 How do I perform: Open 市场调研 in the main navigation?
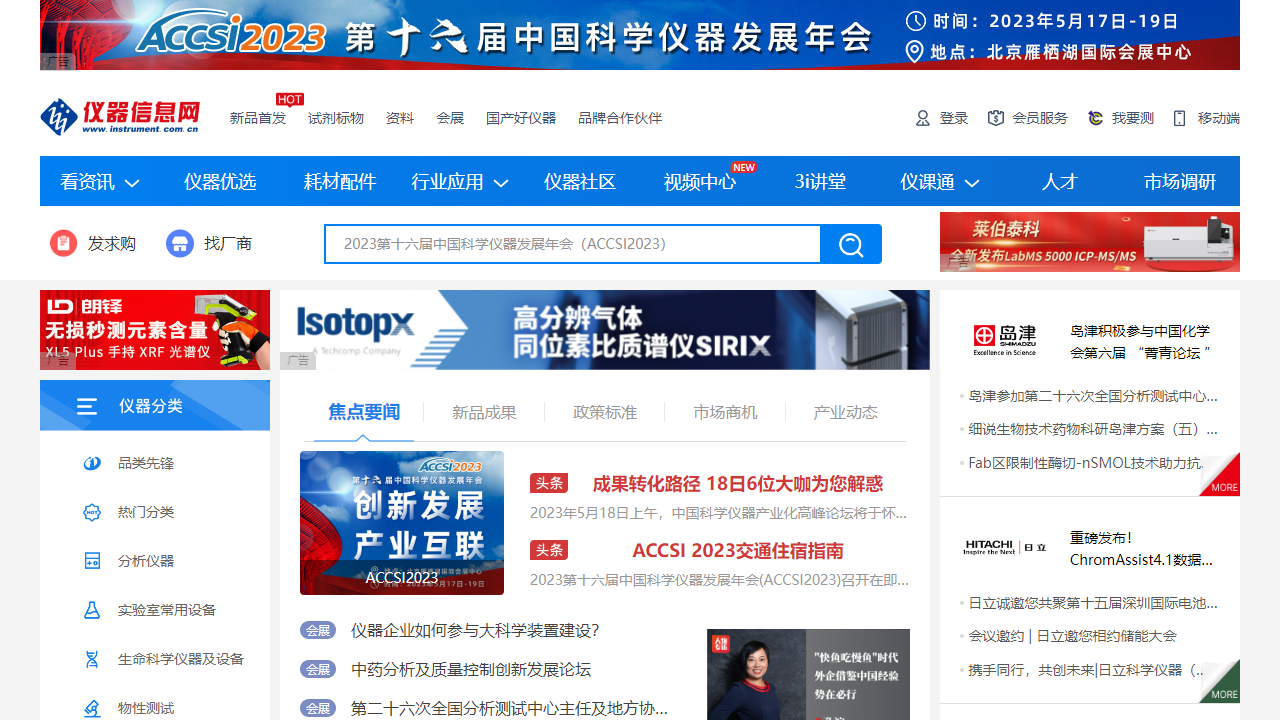pos(1180,181)
